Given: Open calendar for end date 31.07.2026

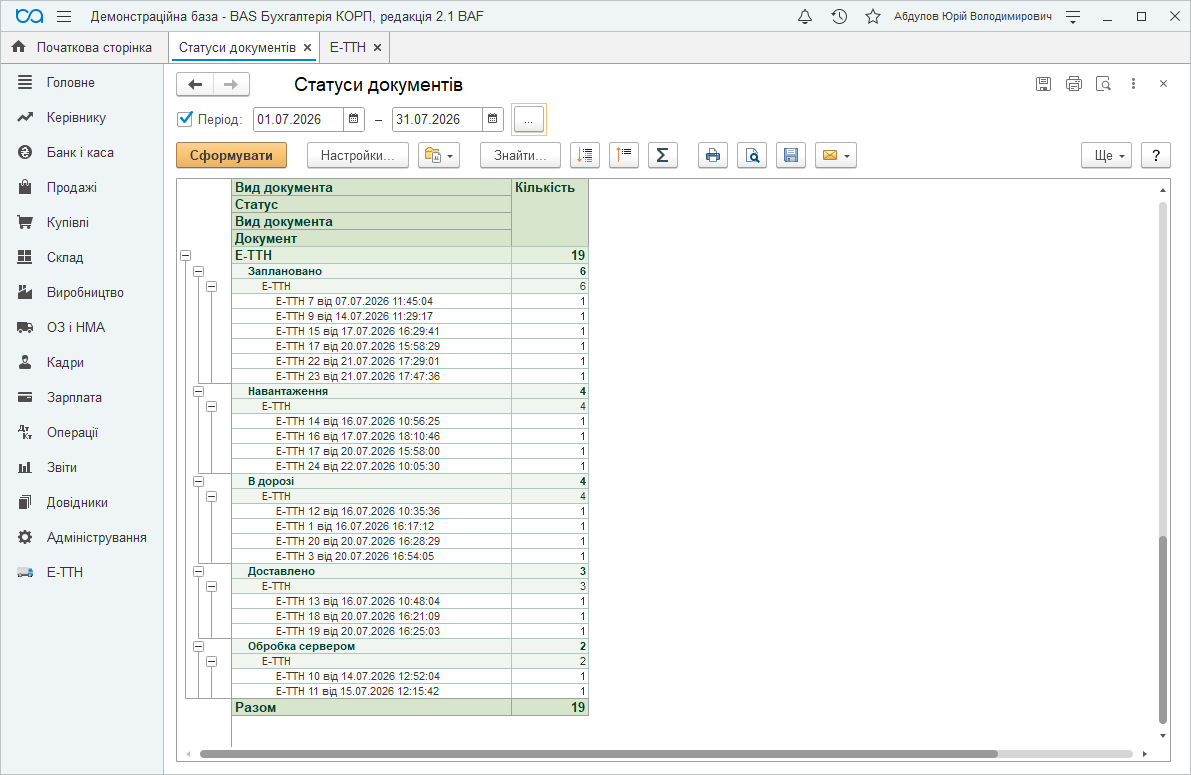Looking at the screenshot, I should [492, 119].
